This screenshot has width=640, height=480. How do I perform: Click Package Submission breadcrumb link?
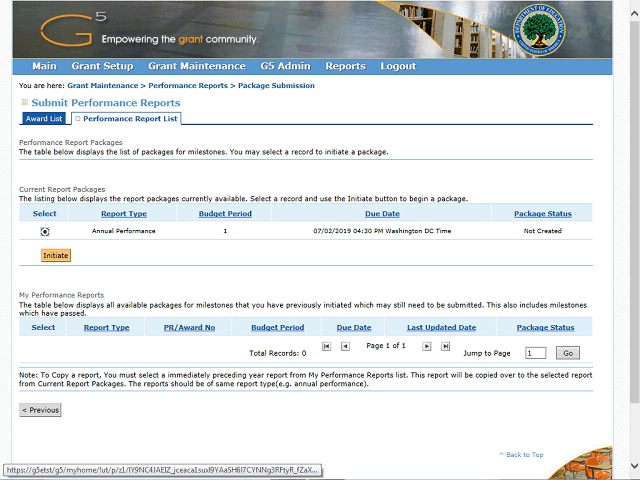coord(276,85)
